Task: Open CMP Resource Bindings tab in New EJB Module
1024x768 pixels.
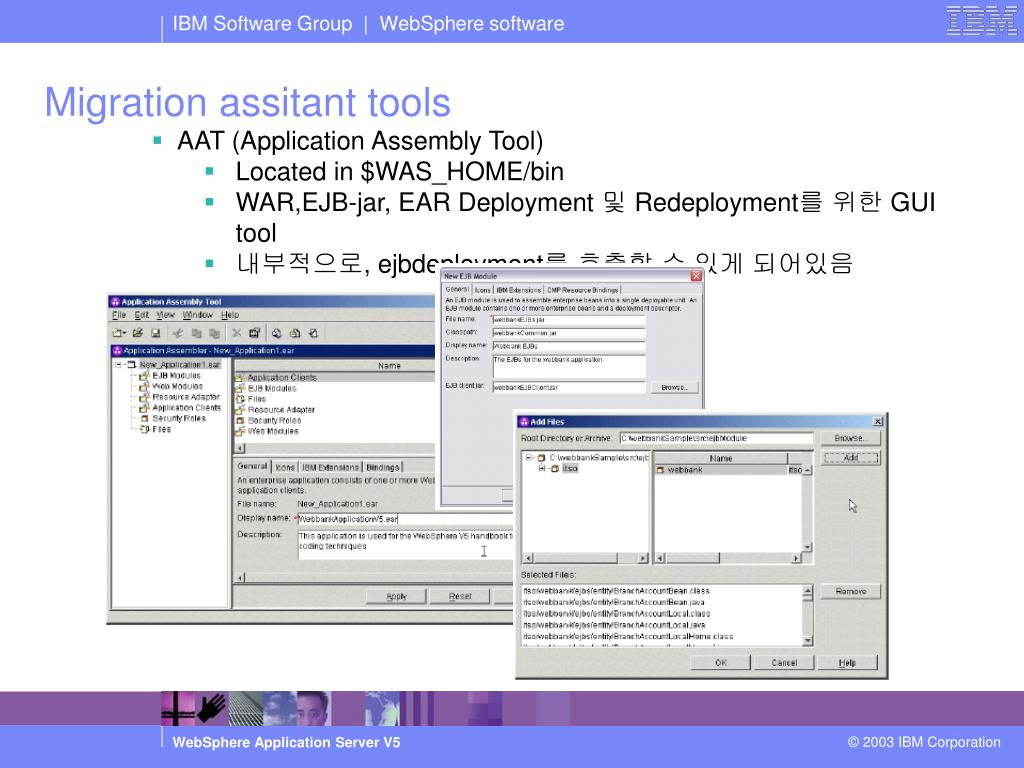Action: 583,290
